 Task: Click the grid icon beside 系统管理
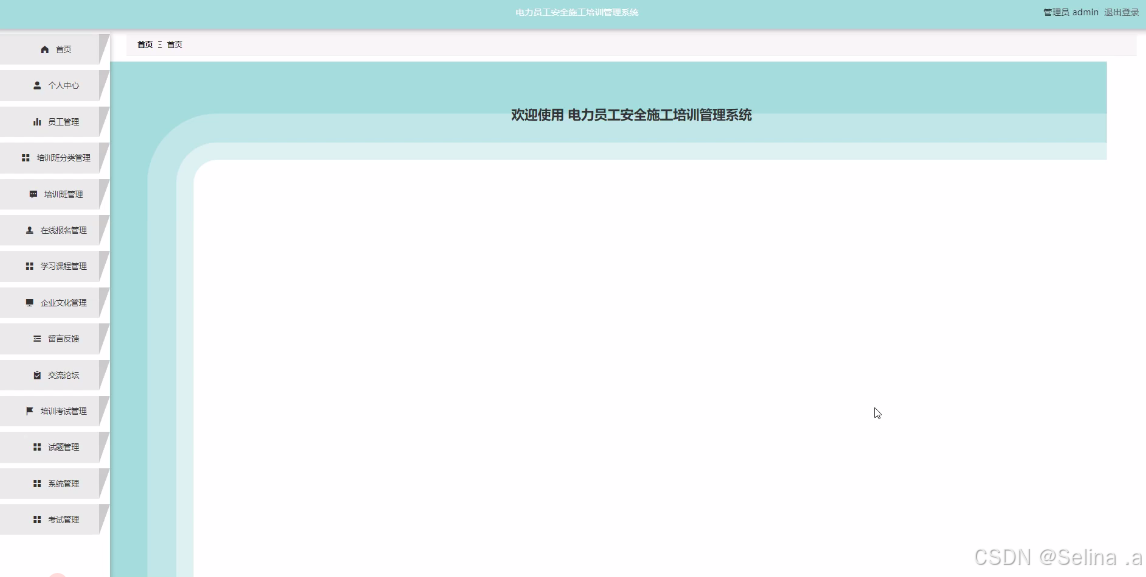[37, 483]
